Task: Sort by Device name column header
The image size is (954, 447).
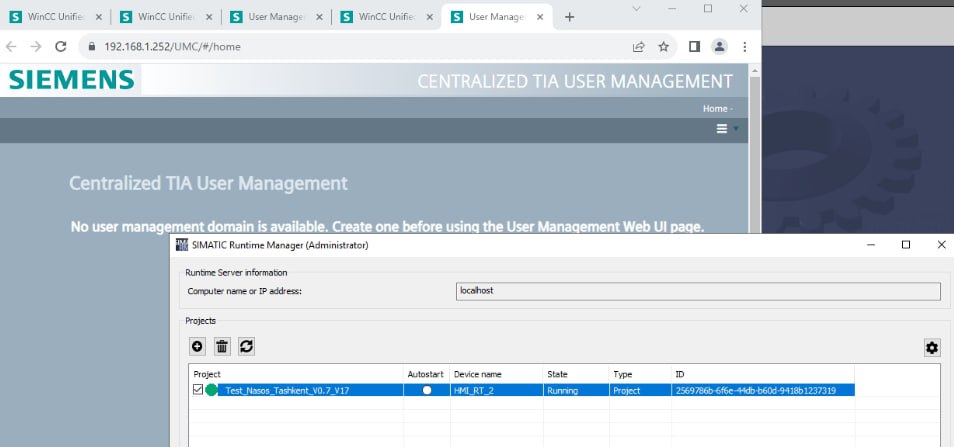Action: (x=496, y=374)
